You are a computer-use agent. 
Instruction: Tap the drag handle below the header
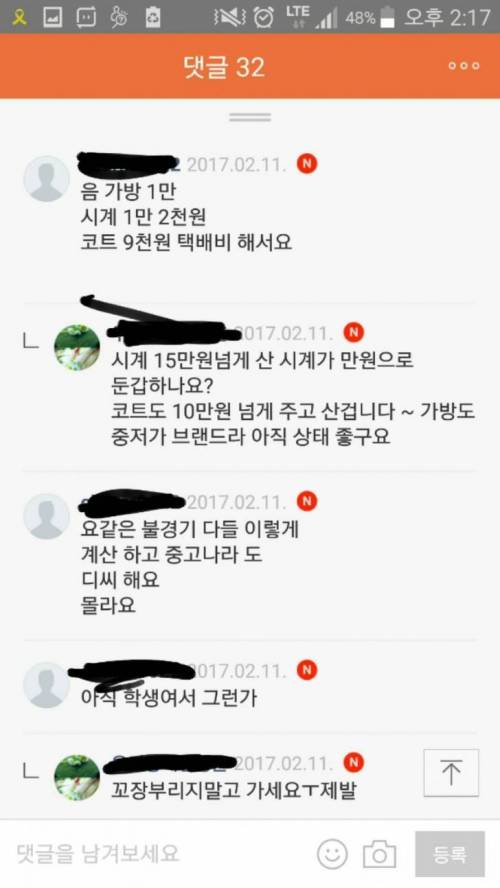coord(250,117)
